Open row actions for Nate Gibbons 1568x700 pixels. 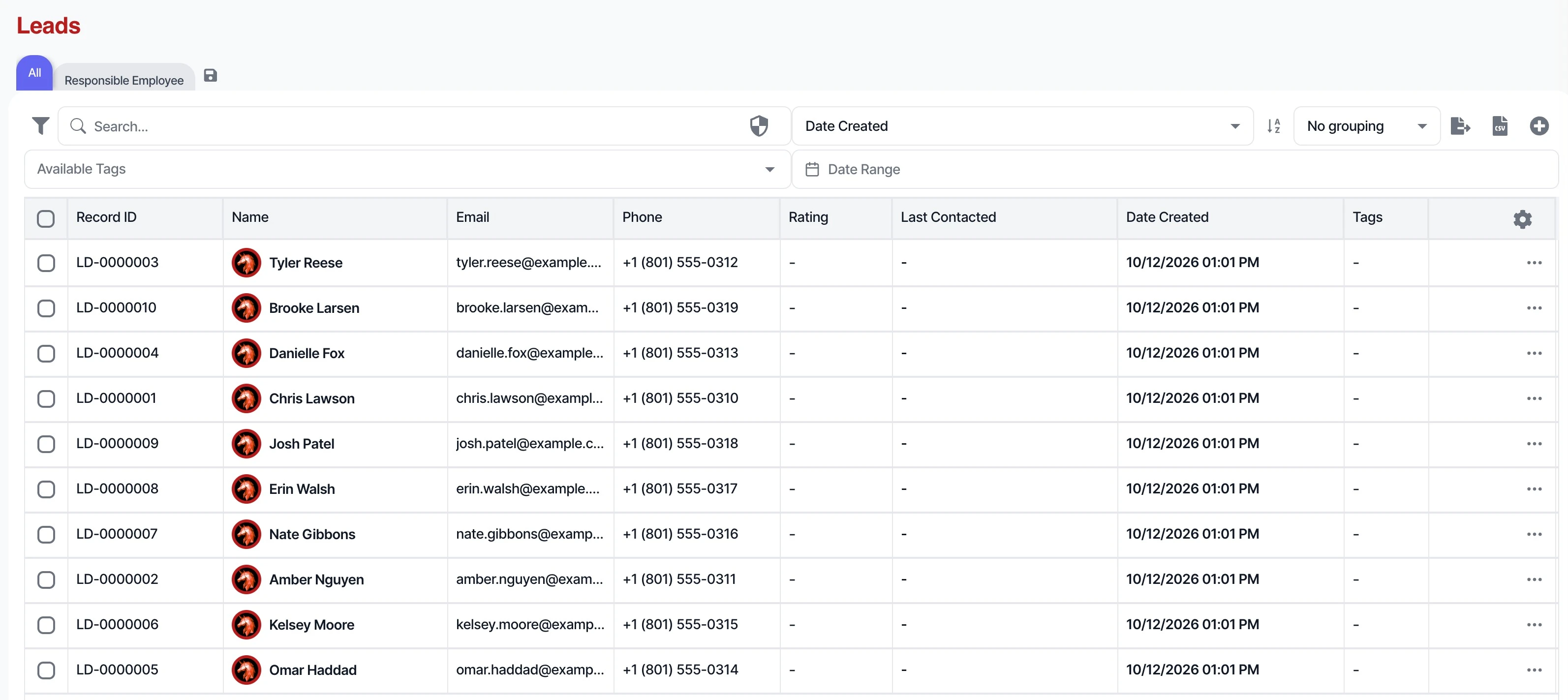(1534, 534)
